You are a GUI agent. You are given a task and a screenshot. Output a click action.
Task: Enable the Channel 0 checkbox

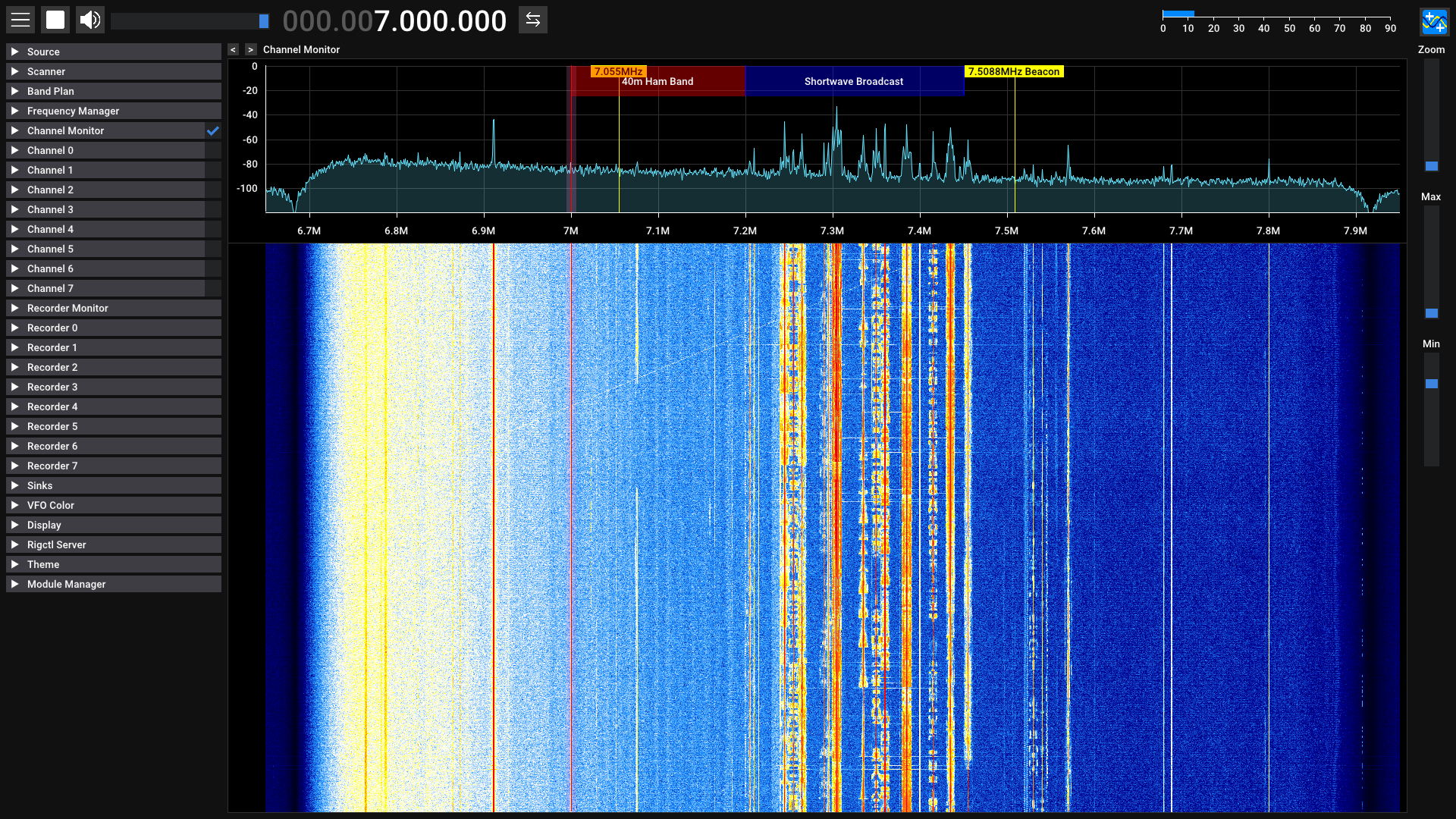(213, 150)
